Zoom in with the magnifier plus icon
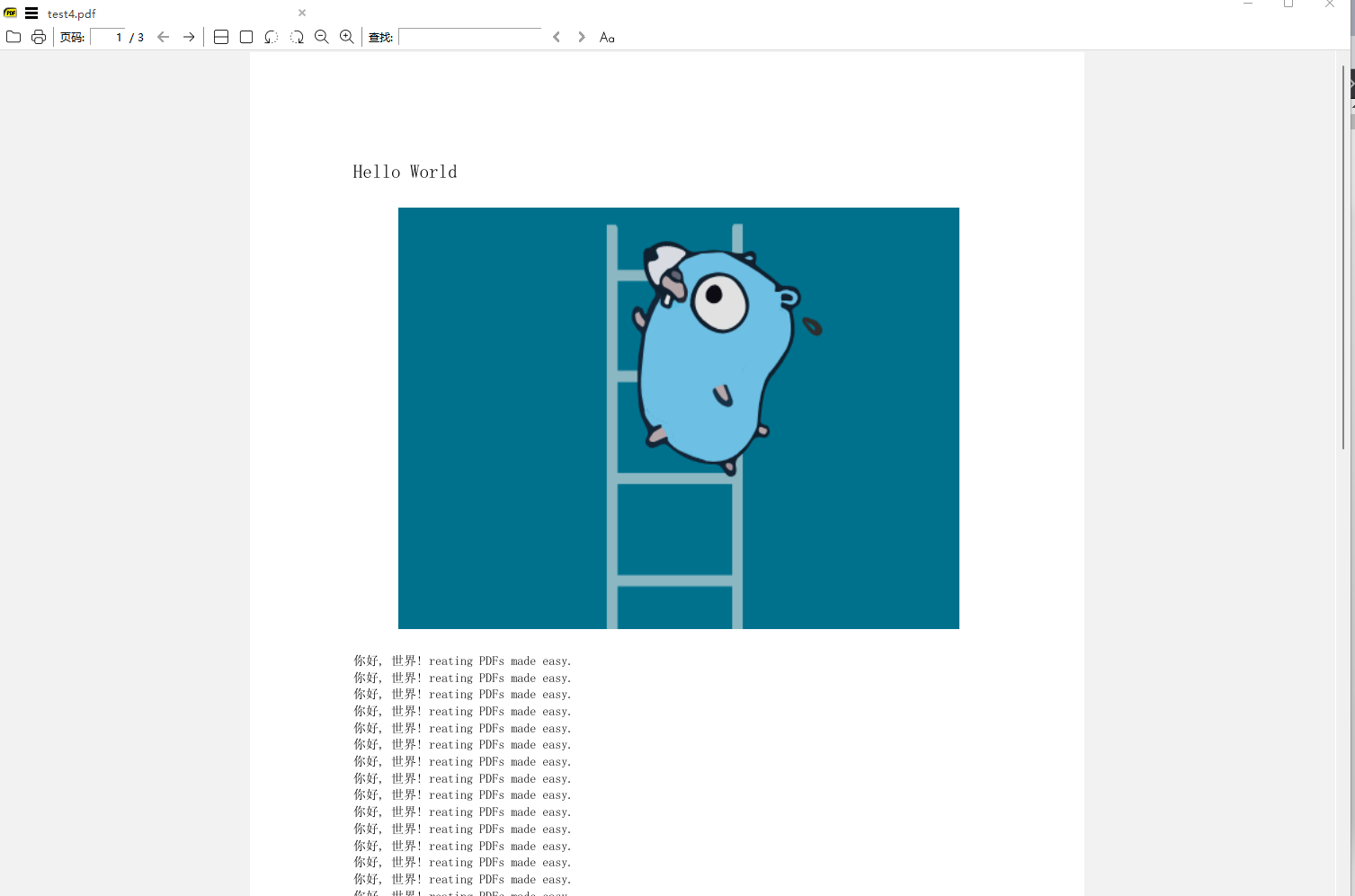 pos(347,37)
